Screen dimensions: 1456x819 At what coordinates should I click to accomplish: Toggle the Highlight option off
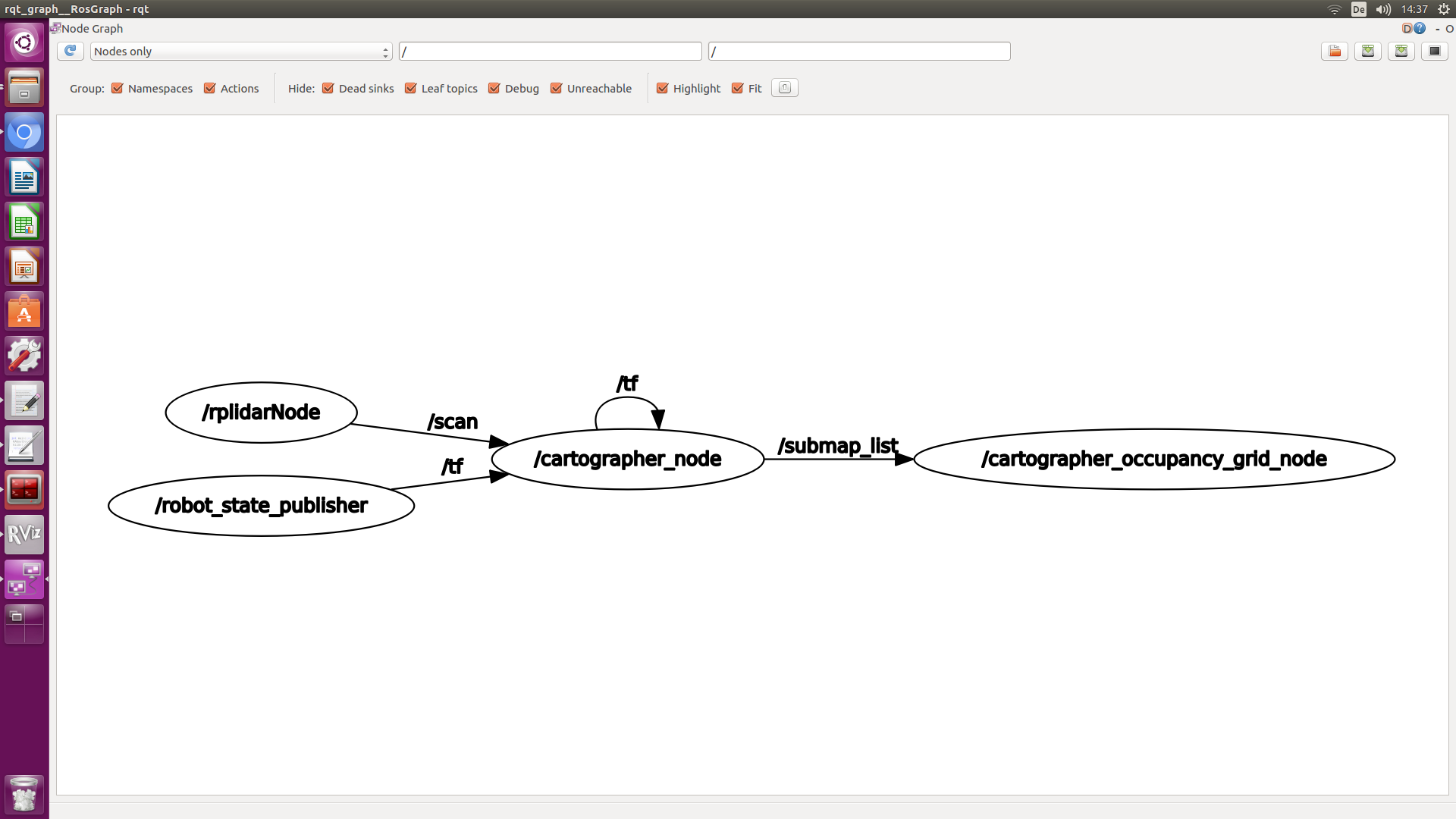coord(662,88)
